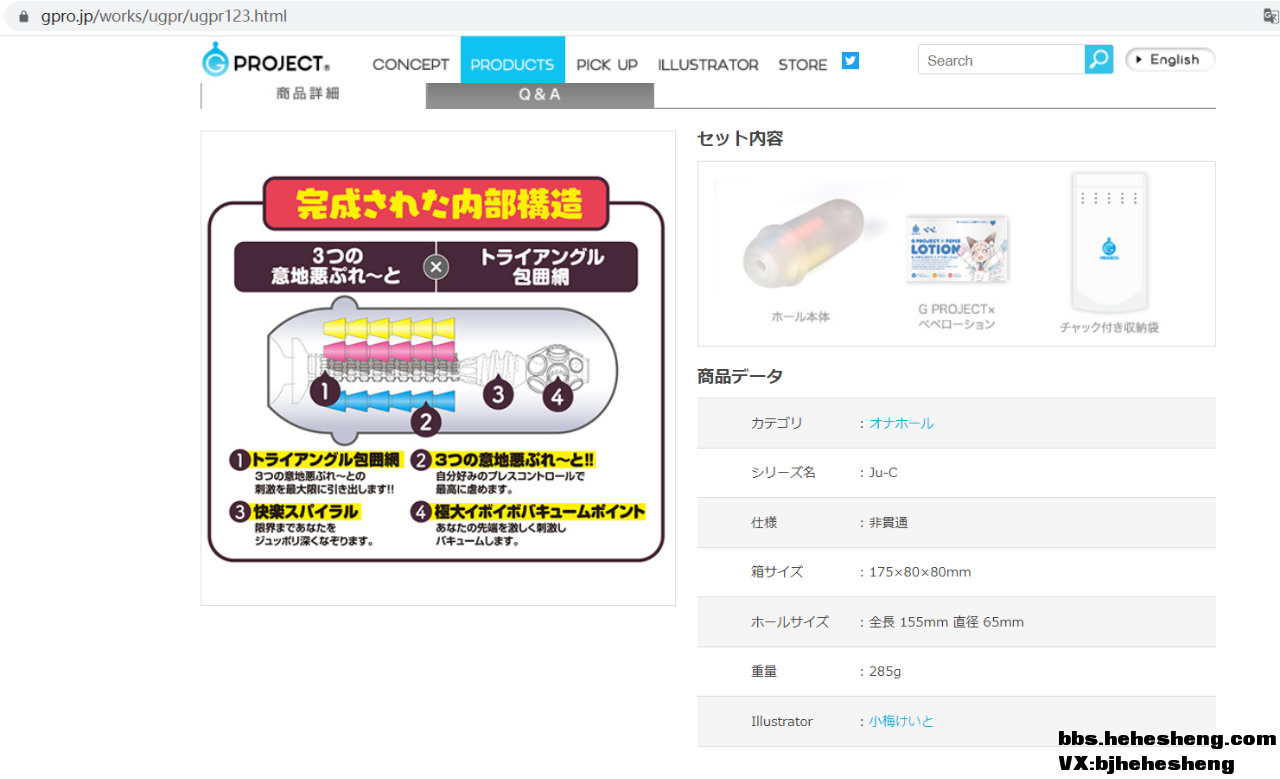Focus the Search input field
This screenshot has width=1280, height=779.
(1000, 60)
